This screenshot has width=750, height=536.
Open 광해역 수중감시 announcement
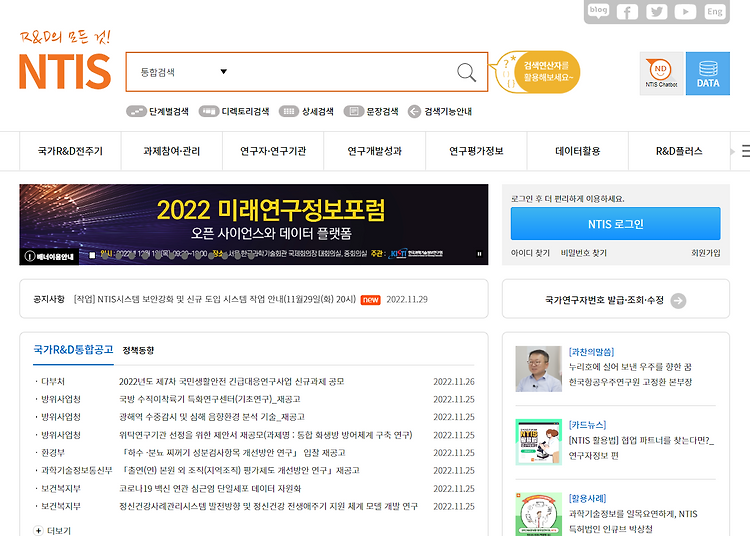click(211, 417)
